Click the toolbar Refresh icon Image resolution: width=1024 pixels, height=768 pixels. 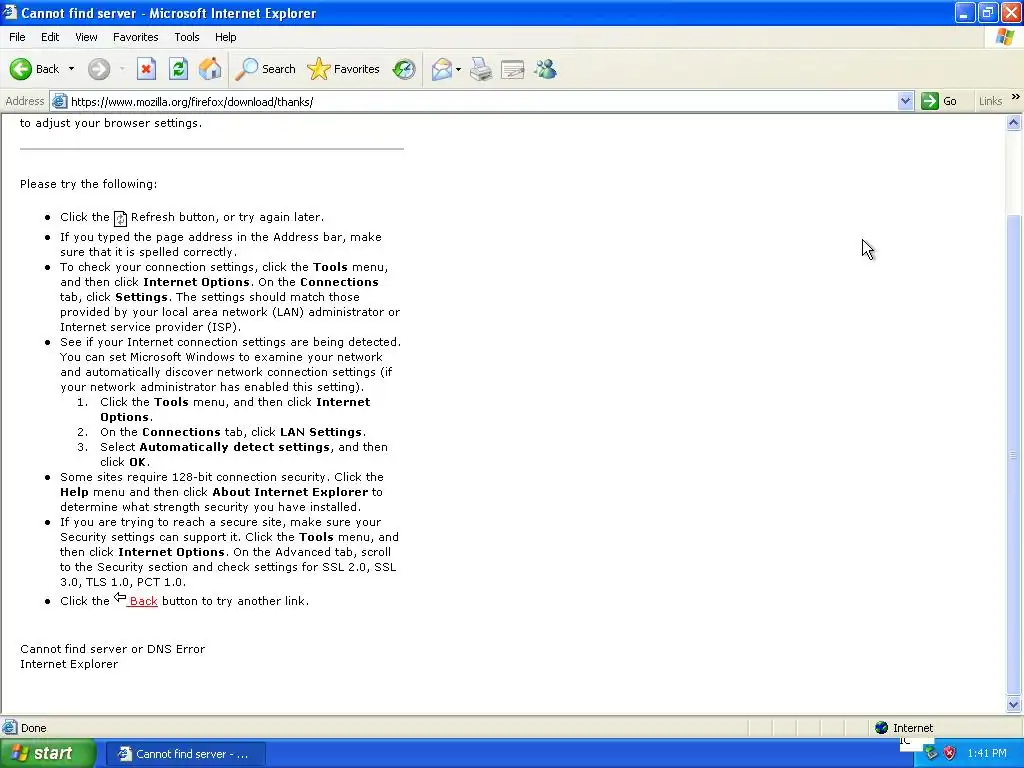pyautogui.click(x=178, y=69)
